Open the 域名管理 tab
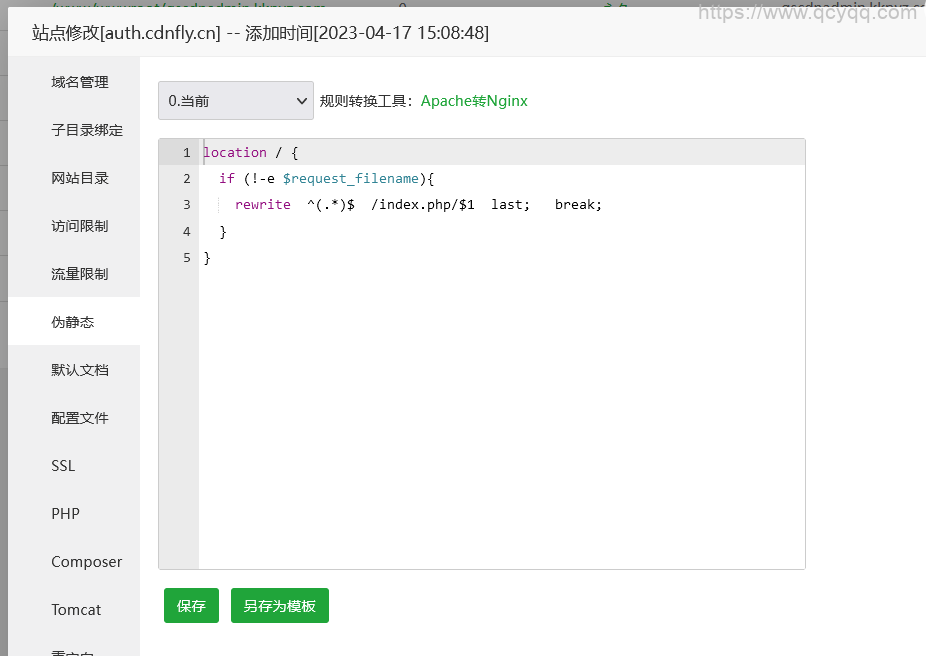This screenshot has width=926, height=656. (x=80, y=82)
